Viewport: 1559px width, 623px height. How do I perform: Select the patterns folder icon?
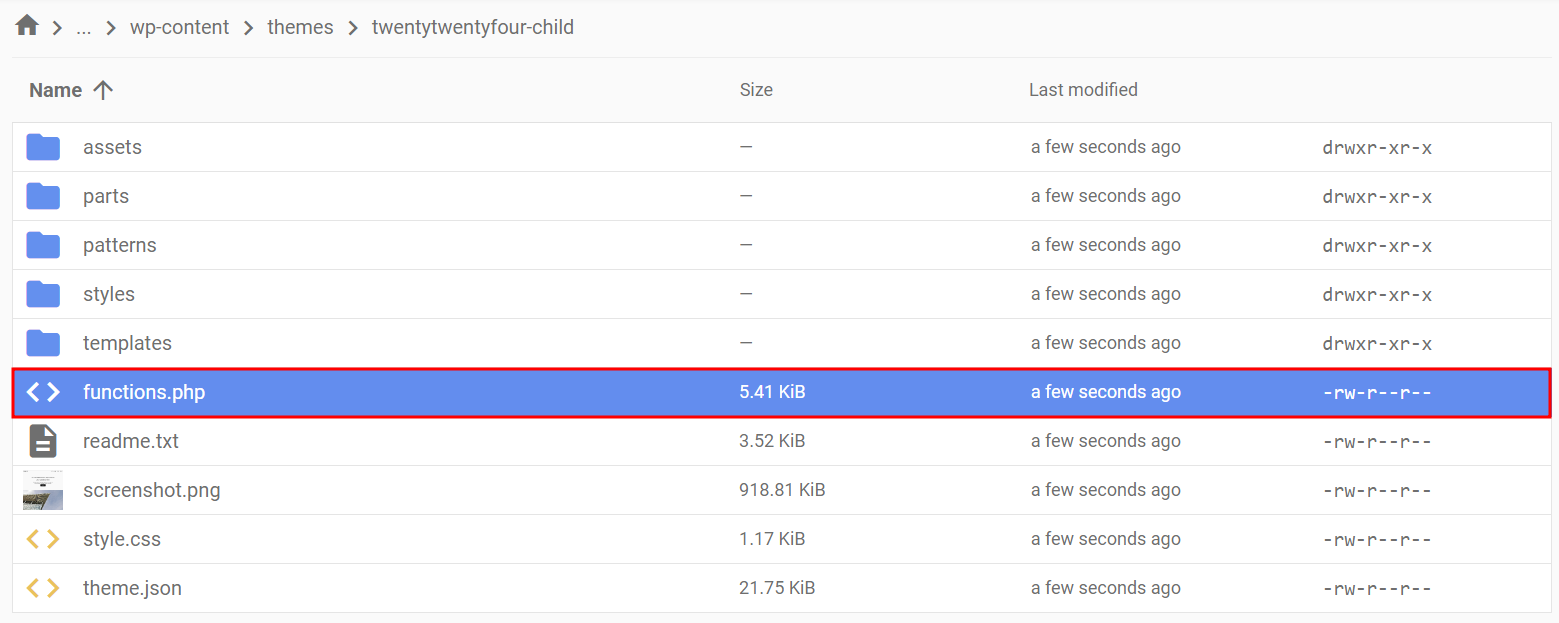[43, 245]
